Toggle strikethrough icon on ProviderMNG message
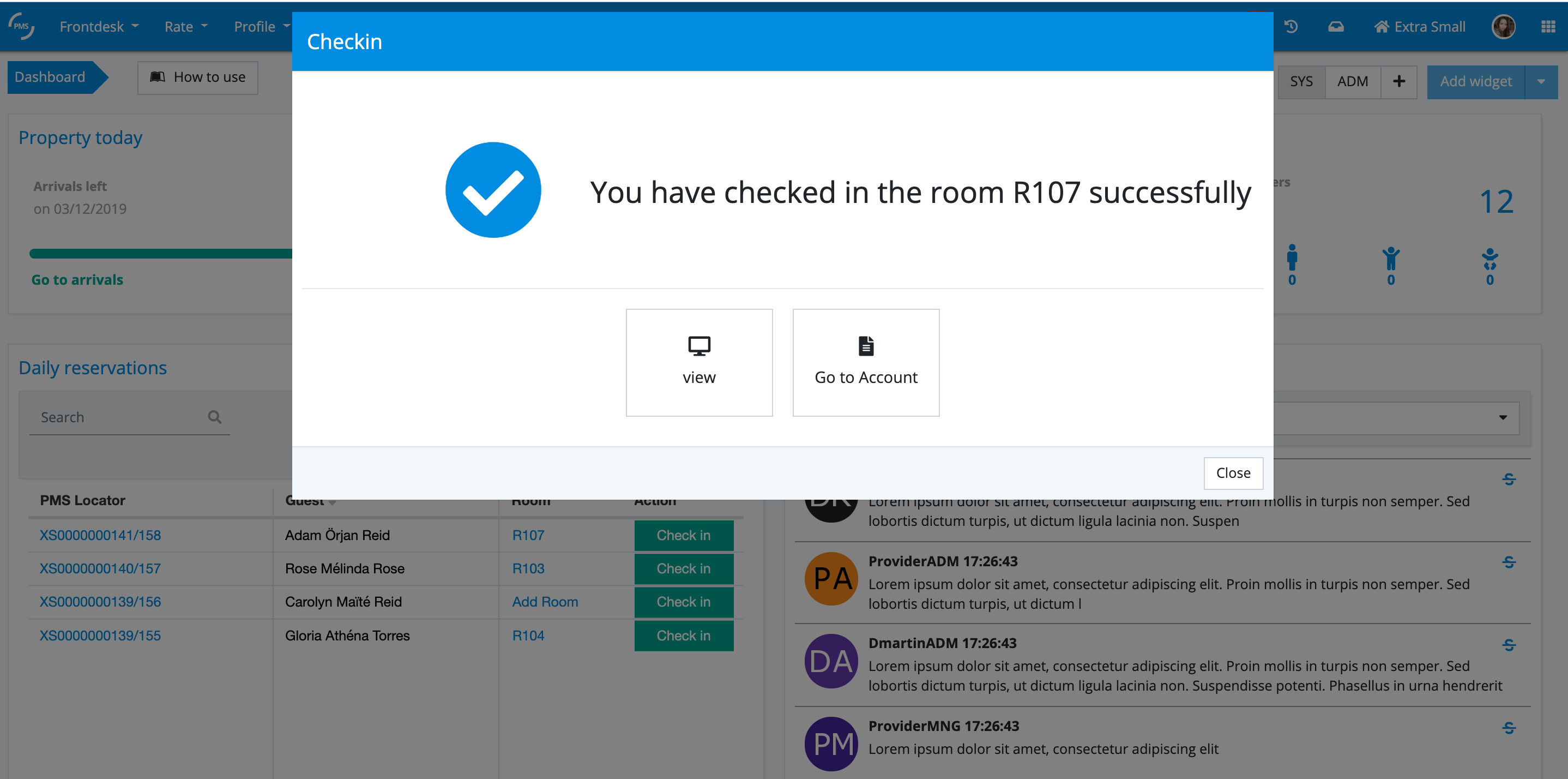Viewport: 1568px width, 779px height. point(1509,727)
